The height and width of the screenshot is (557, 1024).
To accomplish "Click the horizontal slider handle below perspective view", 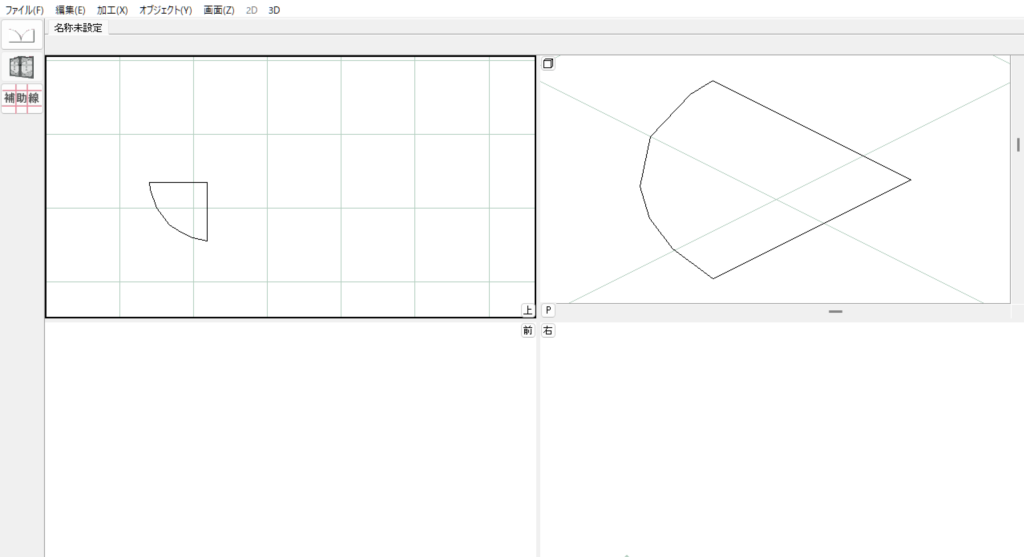I will 835,312.
